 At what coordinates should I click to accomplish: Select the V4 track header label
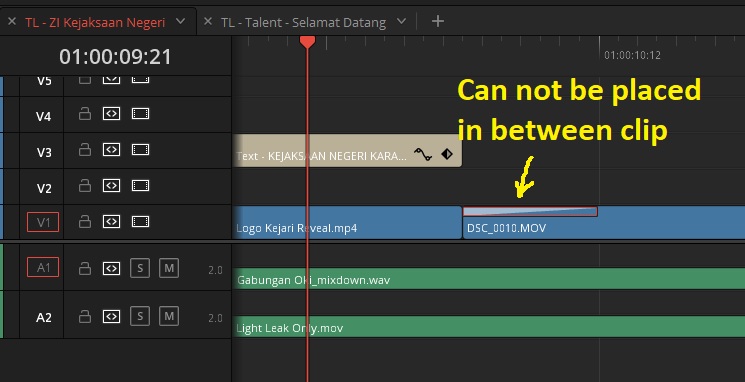click(44, 116)
